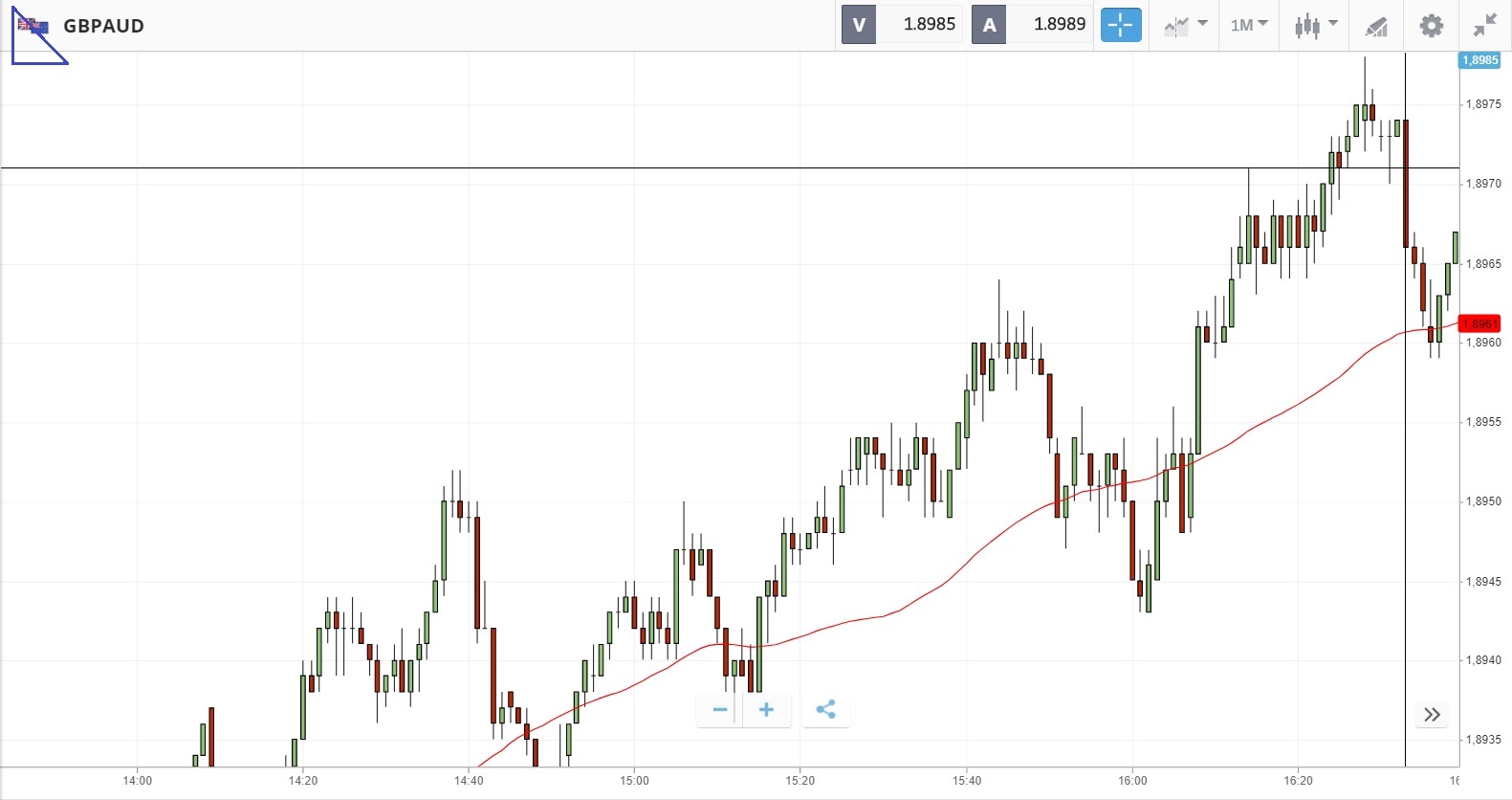Click the A buy button
The image size is (1512, 800).
point(989,25)
